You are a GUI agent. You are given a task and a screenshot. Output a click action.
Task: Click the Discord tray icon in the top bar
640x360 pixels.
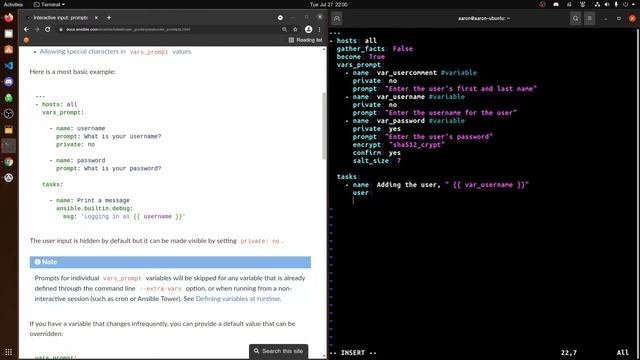click(x=556, y=4)
